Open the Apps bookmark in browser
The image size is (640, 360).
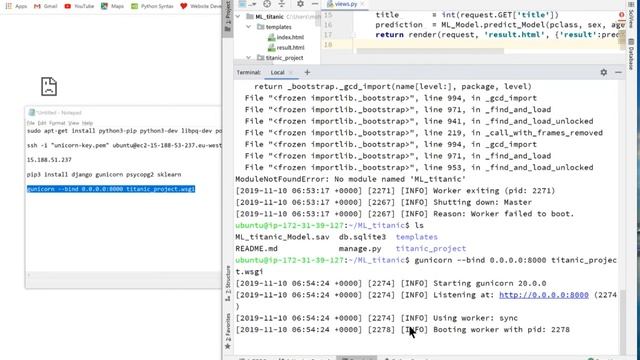[16, 6]
